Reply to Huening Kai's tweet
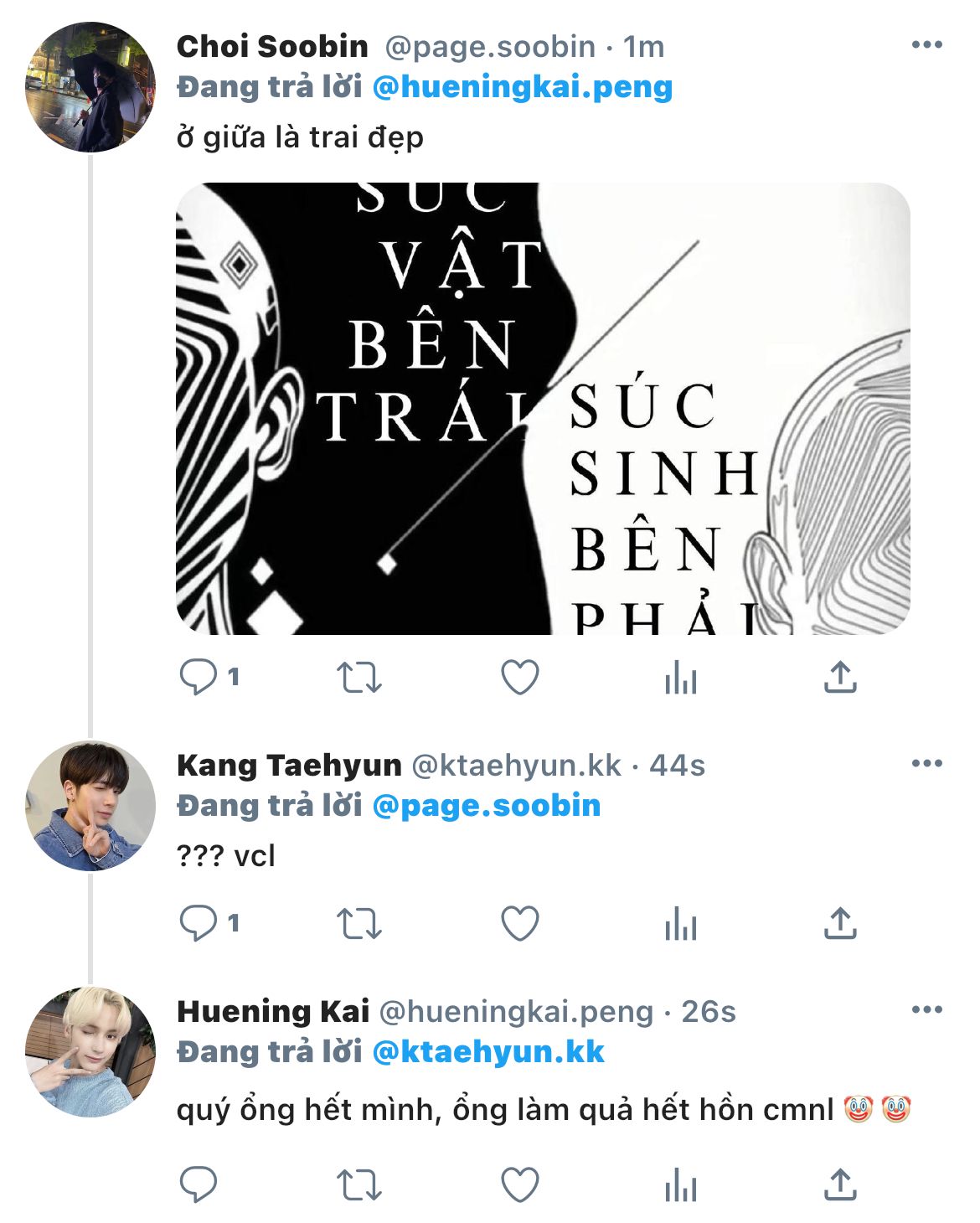Viewport: 980px width, 1223px height. click(199, 1185)
